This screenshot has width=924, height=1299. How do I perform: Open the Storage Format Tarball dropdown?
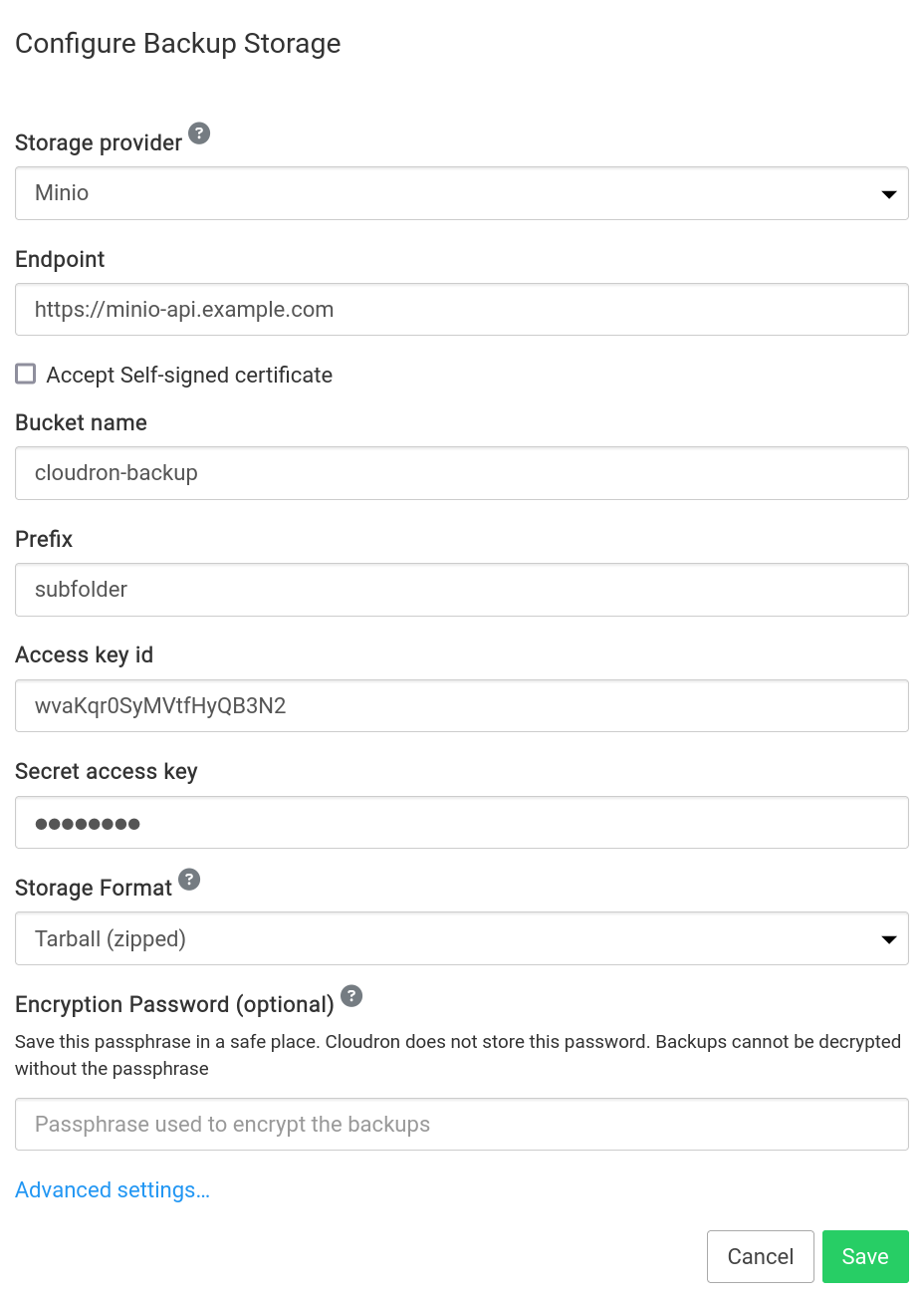(461, 938)
